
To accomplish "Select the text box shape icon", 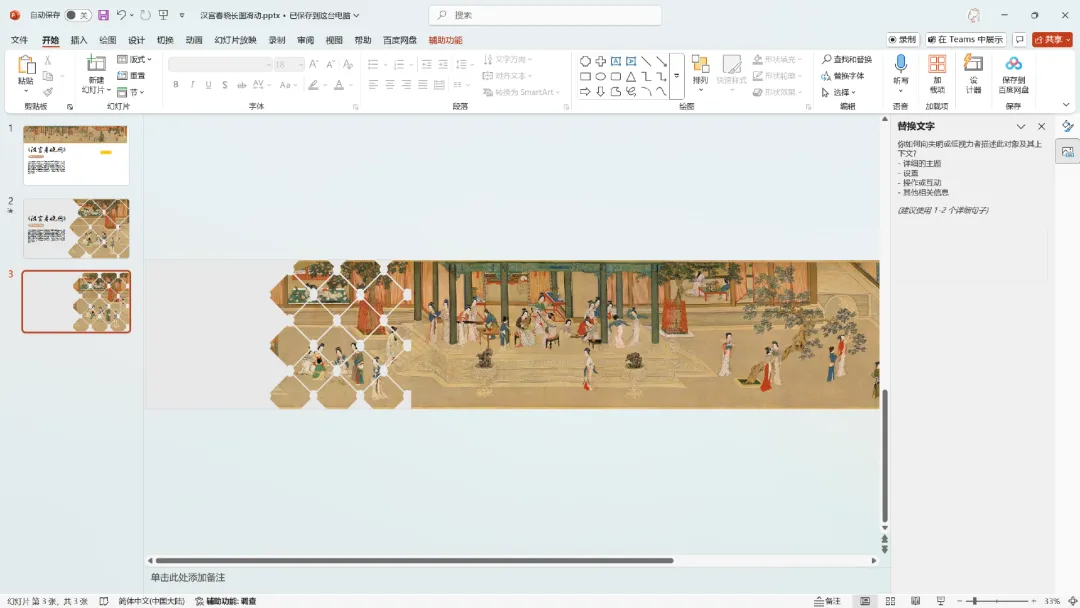I will [x=616, y=61].
